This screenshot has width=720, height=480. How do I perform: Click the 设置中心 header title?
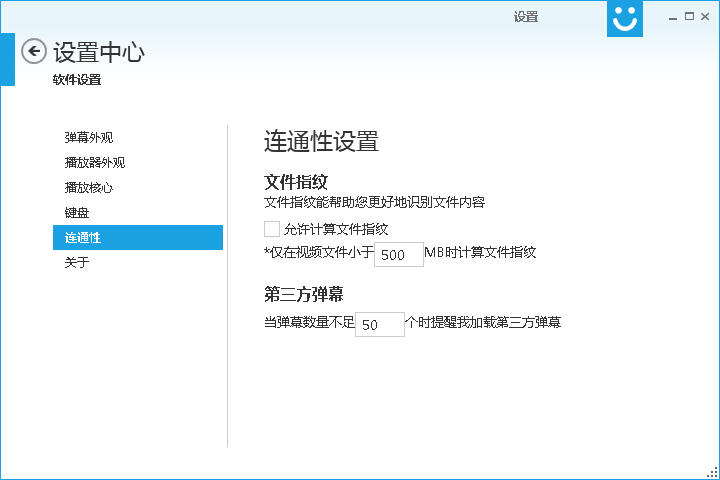click(x=99, y=53)
